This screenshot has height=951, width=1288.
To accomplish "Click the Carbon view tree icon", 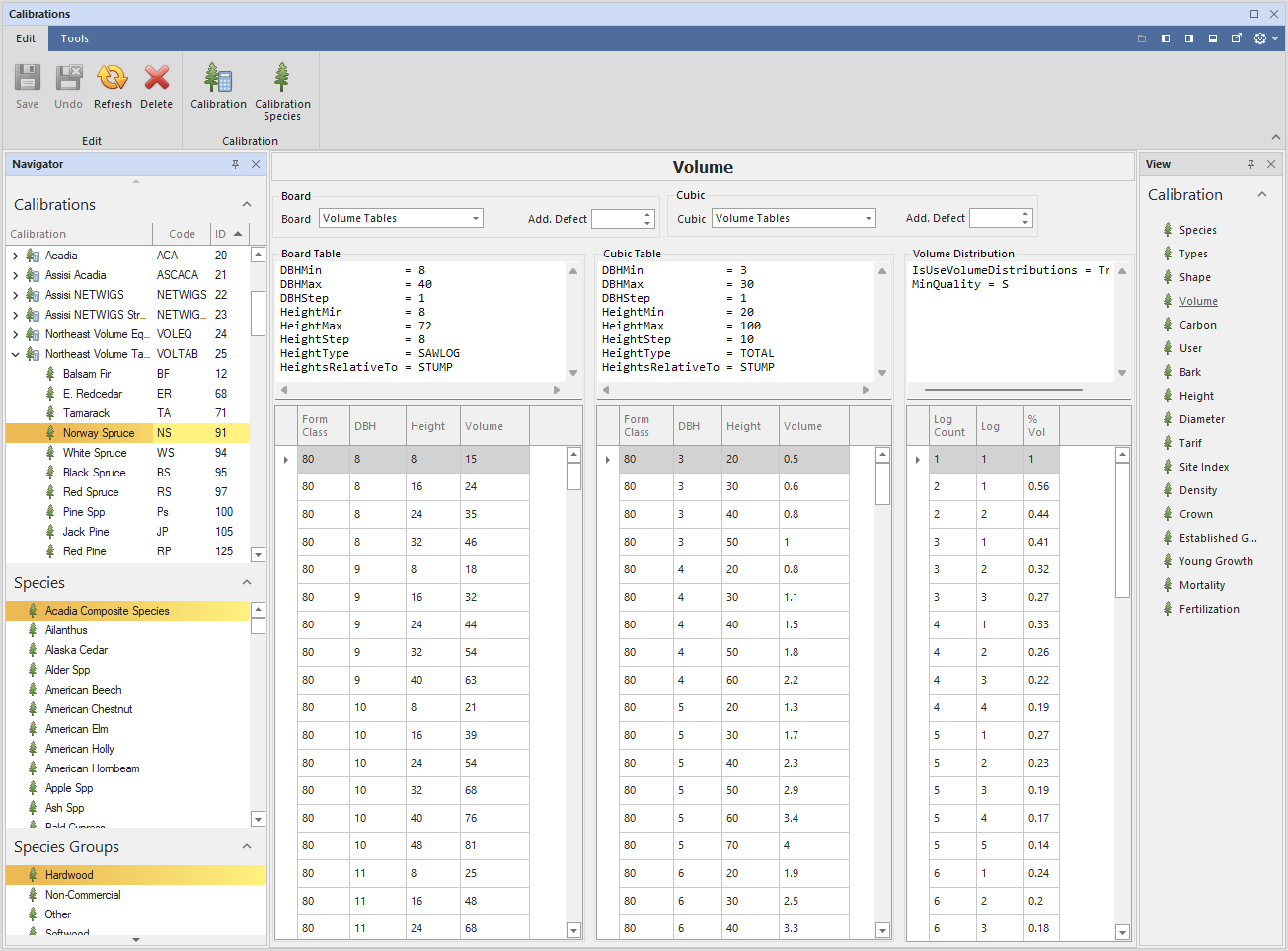I will coord(1168,325).
